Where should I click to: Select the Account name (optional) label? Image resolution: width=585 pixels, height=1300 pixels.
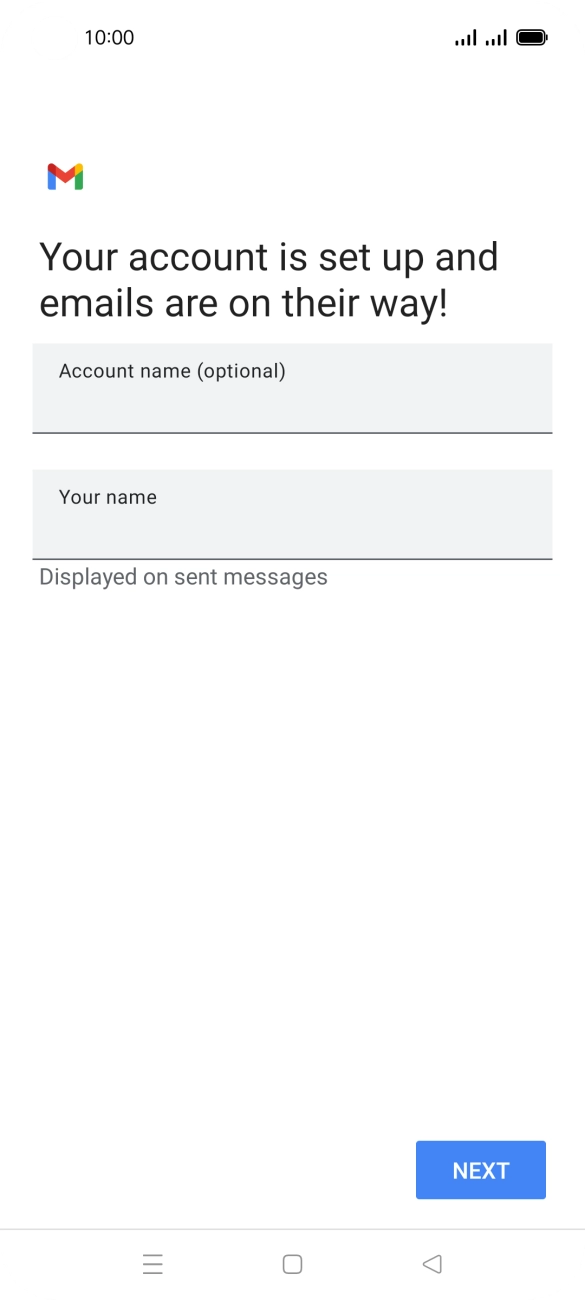(172, 370)
